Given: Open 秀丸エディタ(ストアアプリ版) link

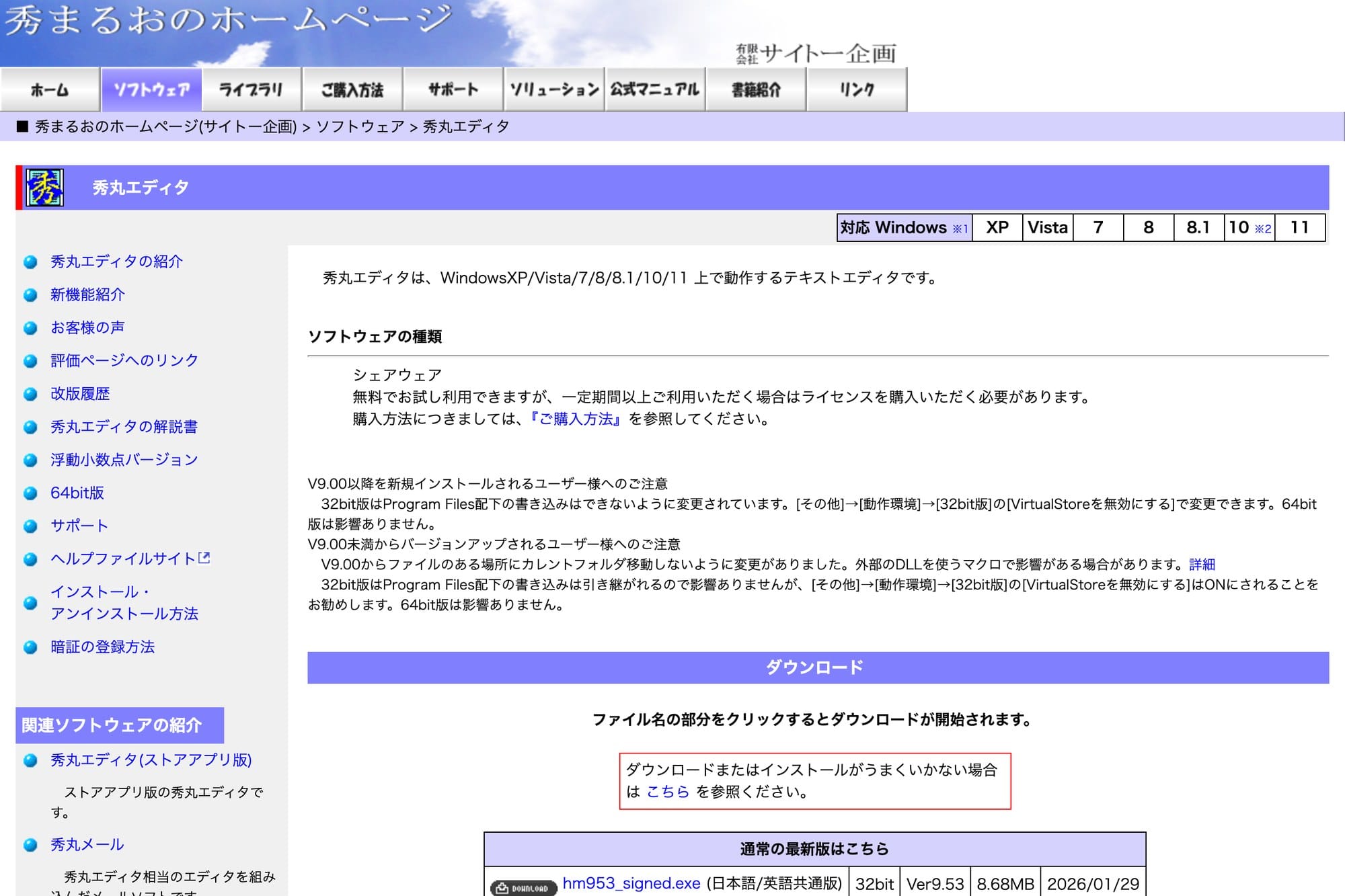Looking at the screenshot, I should [x=151, y=760].
